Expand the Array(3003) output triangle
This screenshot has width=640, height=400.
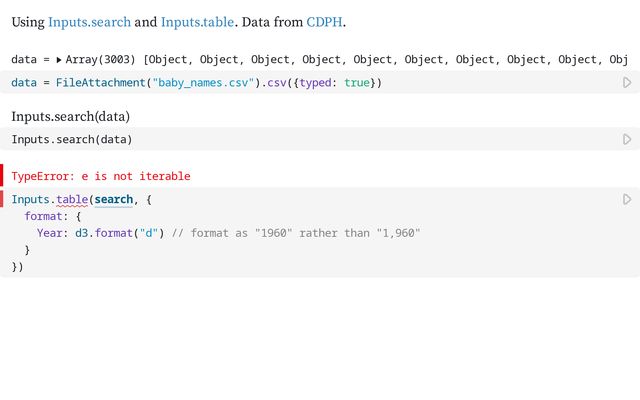pos(59,60)
